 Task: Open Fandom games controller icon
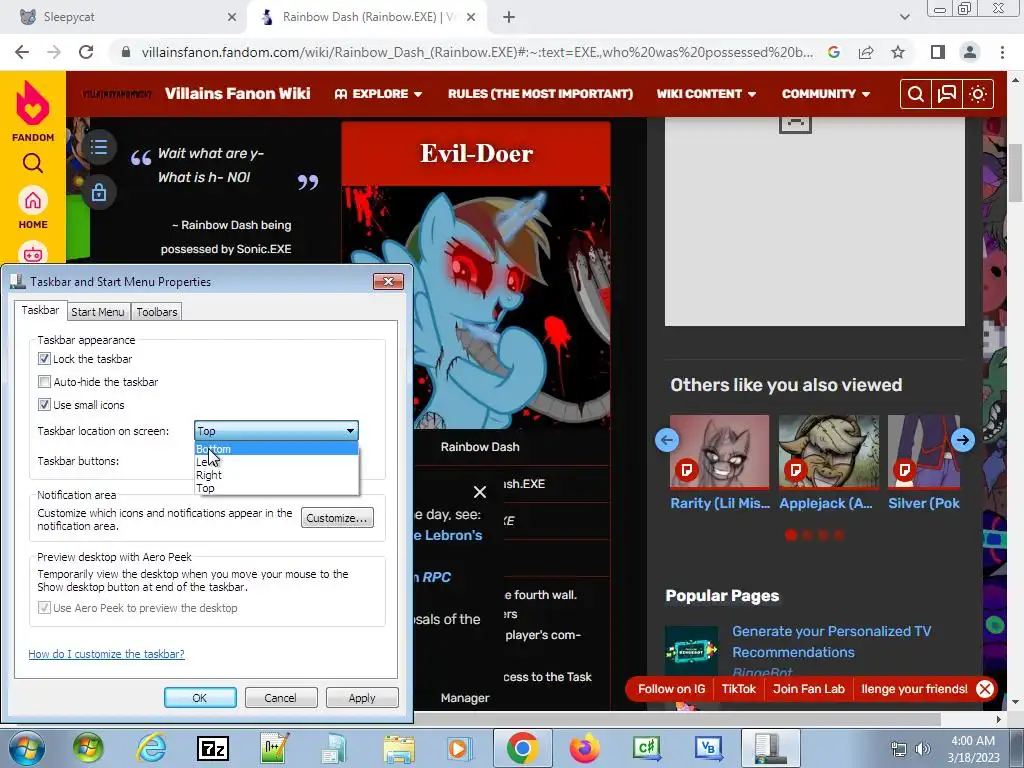coord(33,253)
